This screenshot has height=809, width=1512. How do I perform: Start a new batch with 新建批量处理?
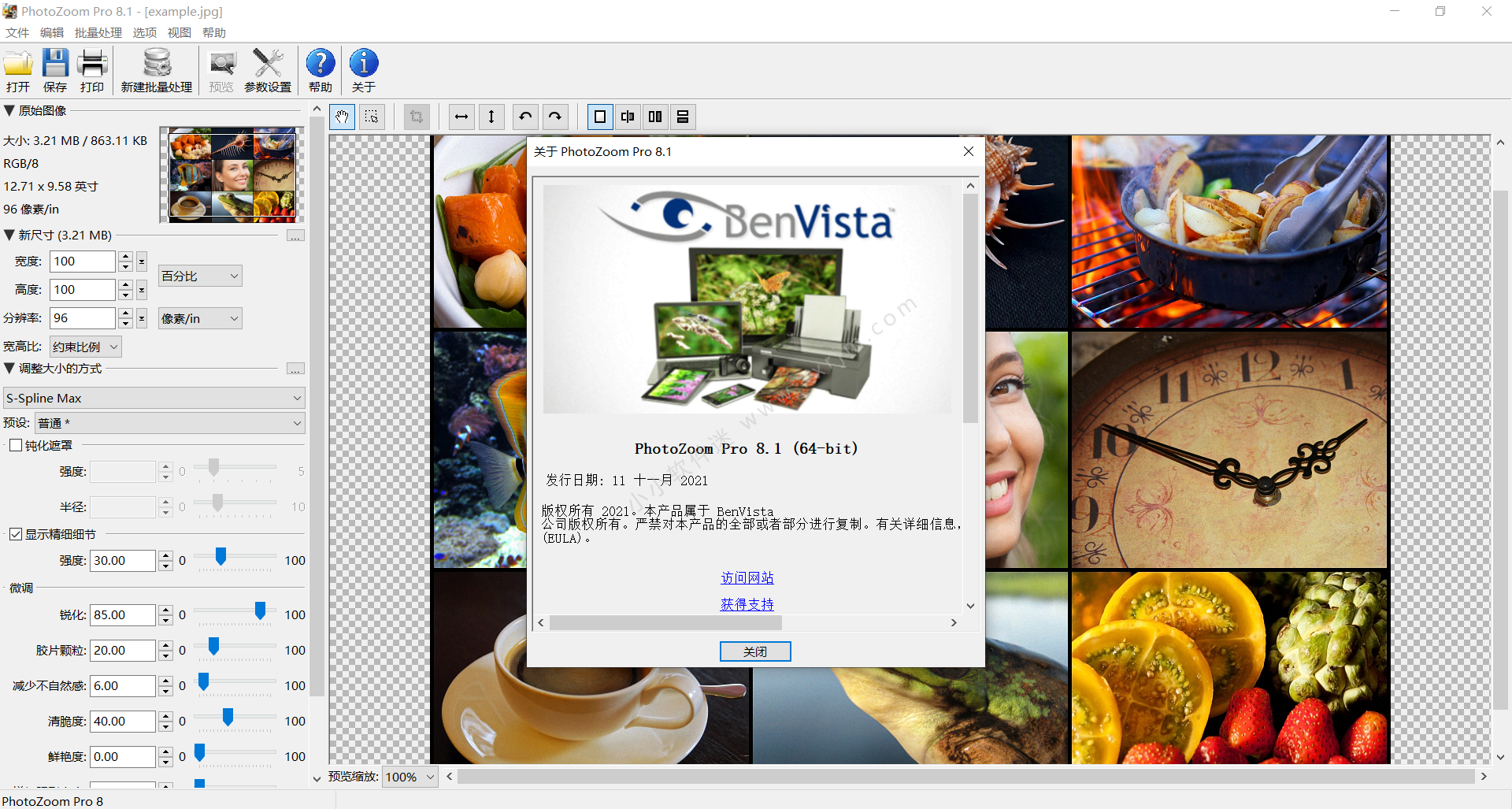[x=157, y=71]
